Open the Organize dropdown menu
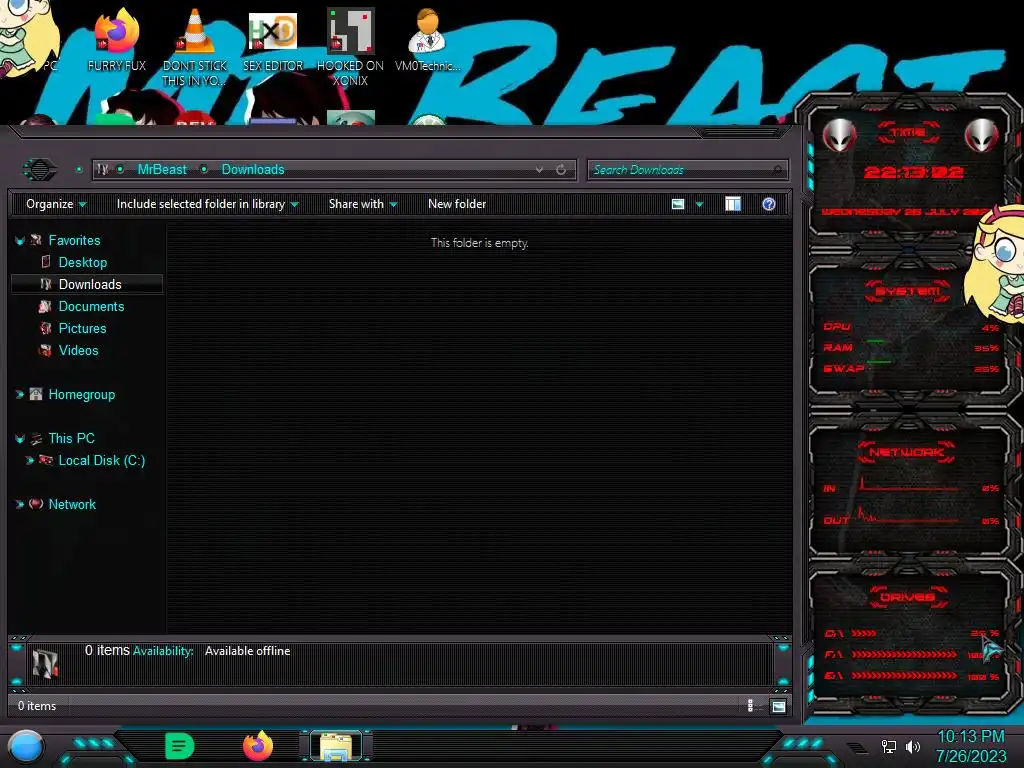Image resolution: width=1024 pixels, height=768 pixels. 56,204
